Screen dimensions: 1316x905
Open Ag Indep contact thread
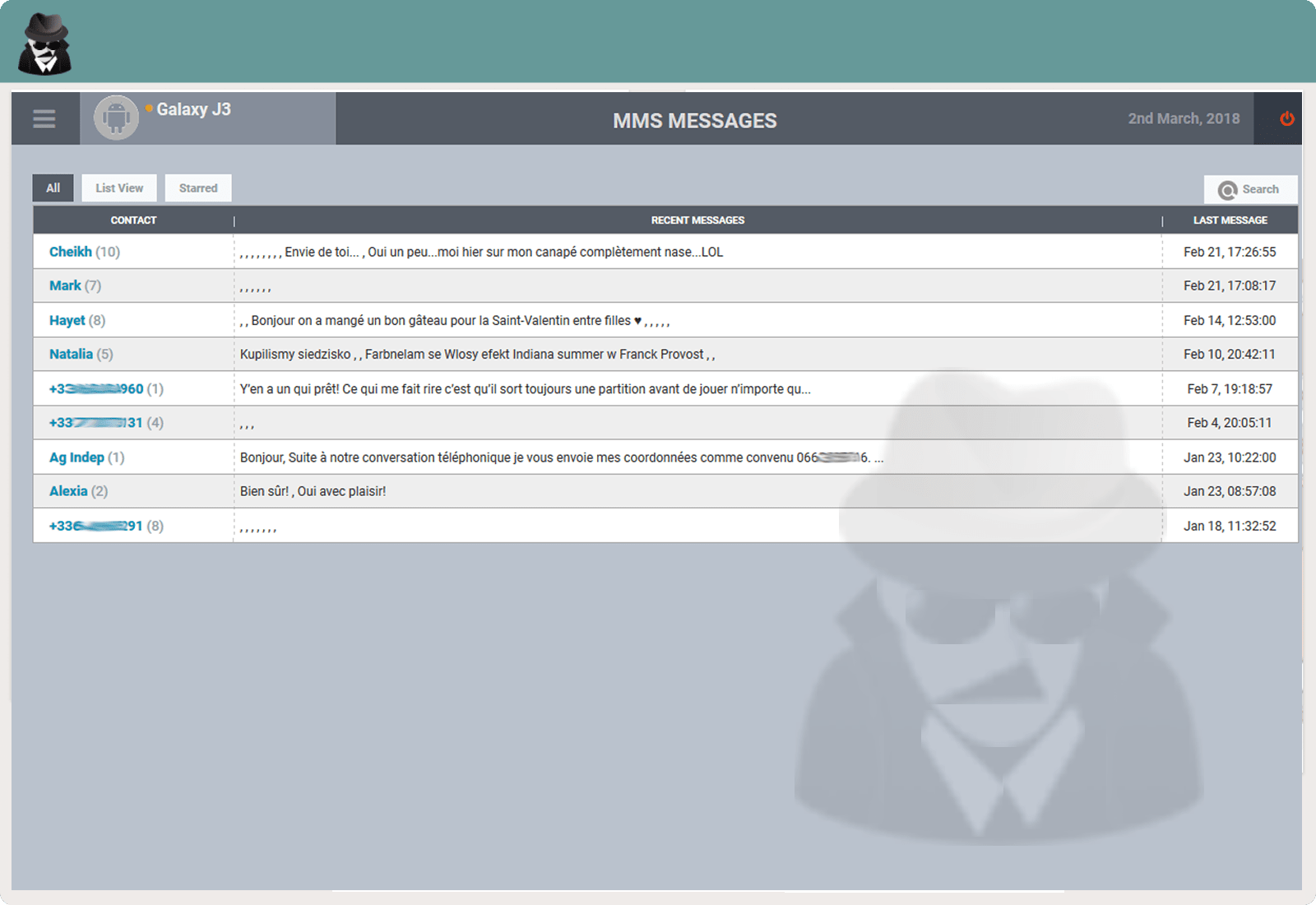76,457
